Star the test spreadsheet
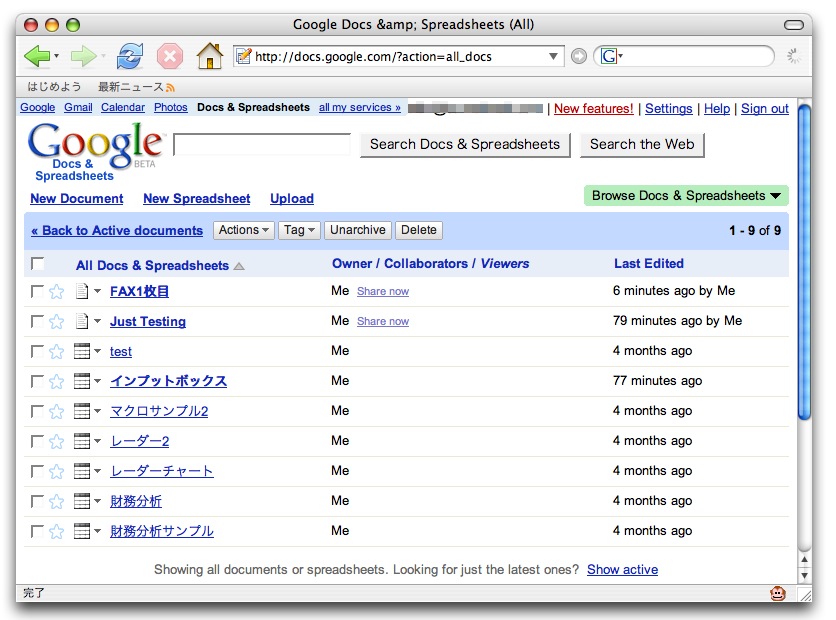 [57, 352]
